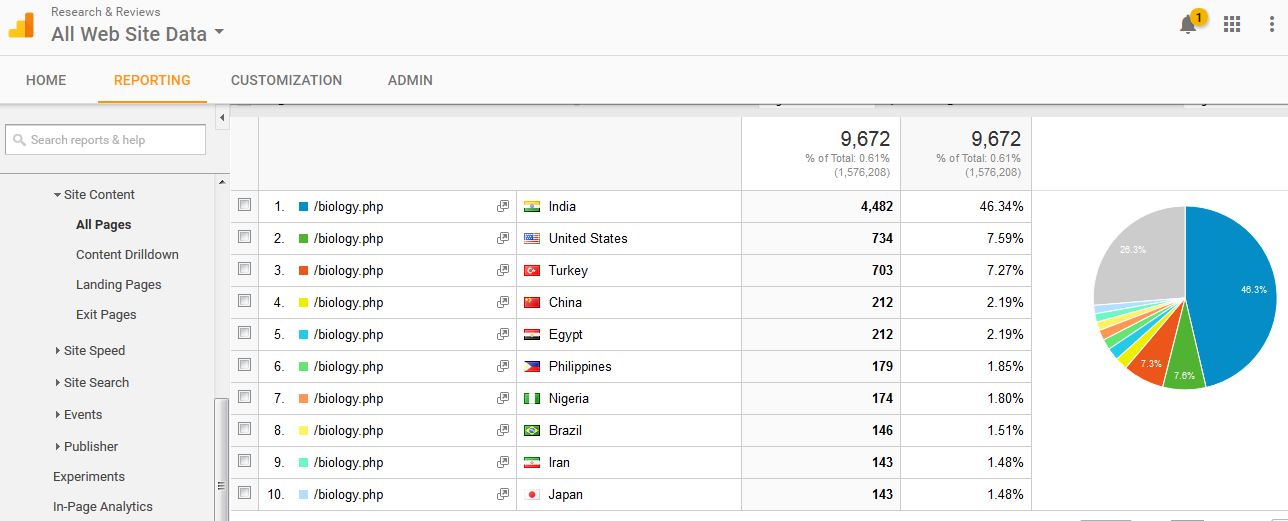Screen dimensions: 1288x521
Task: Open the Google apps grid icon
Action: (1232, 25)
